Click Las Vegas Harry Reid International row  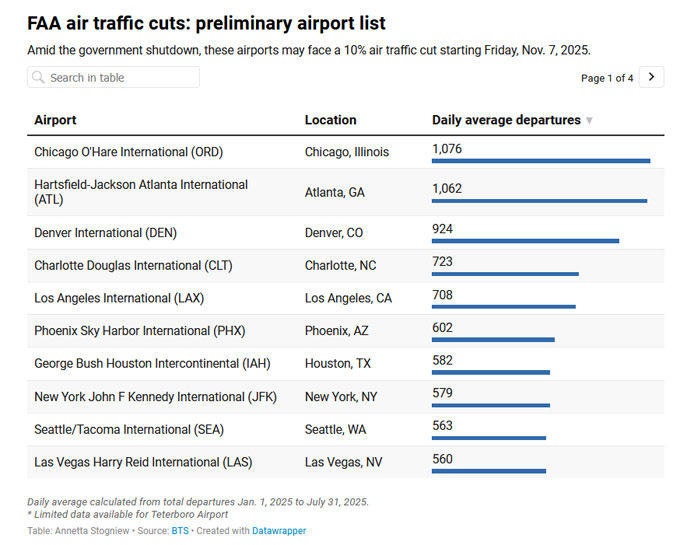(x=143, y=463)
